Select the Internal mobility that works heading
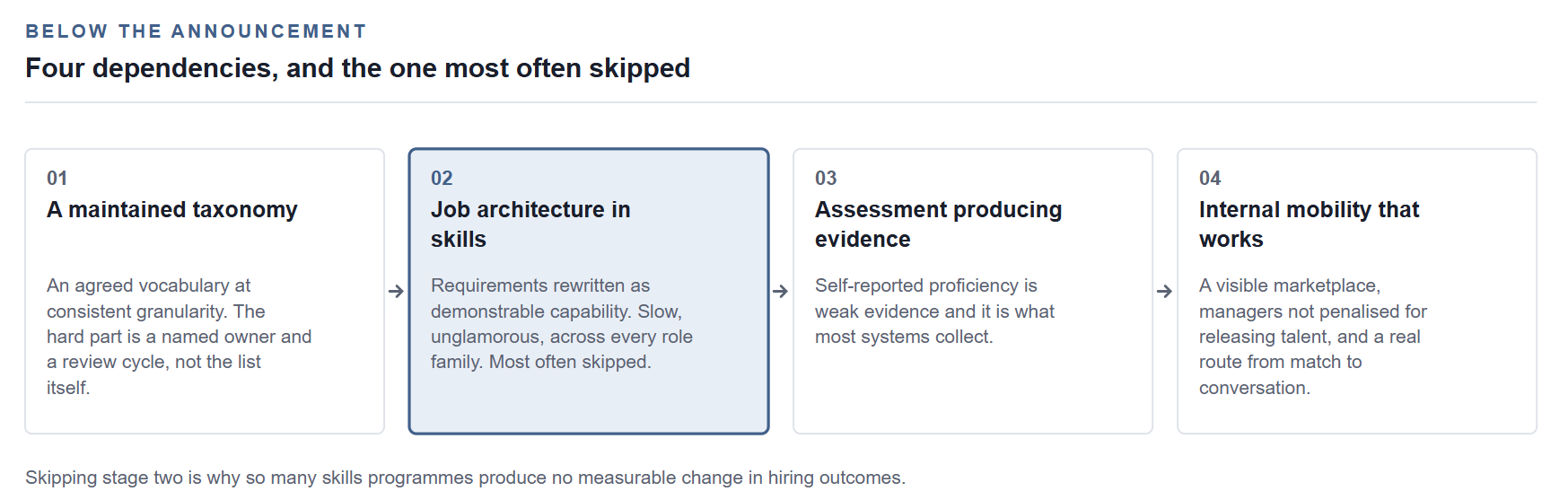This screenshot has width=1568, height=500. 1309,224
